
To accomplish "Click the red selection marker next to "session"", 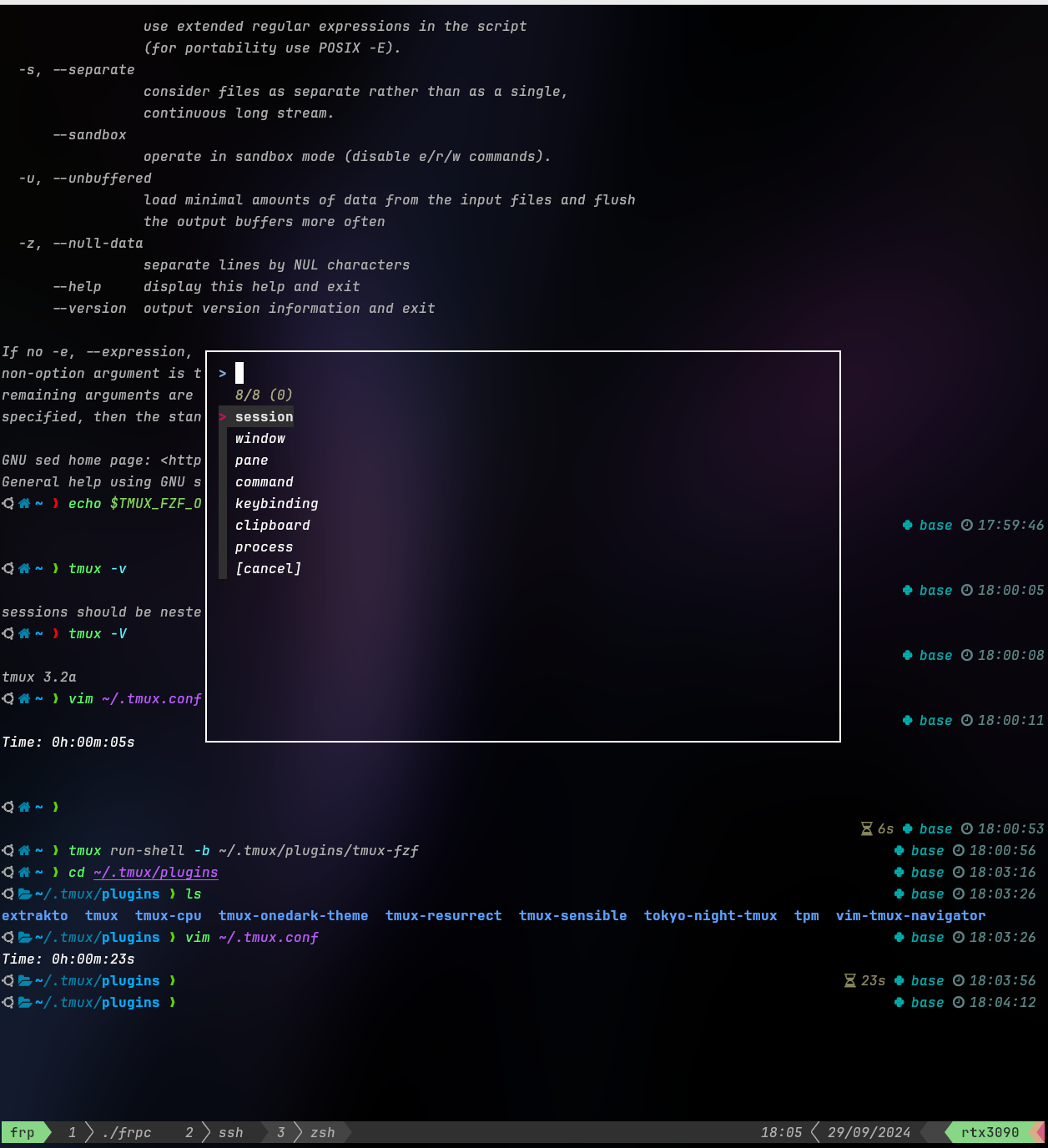I will click(x=223, y=416).
